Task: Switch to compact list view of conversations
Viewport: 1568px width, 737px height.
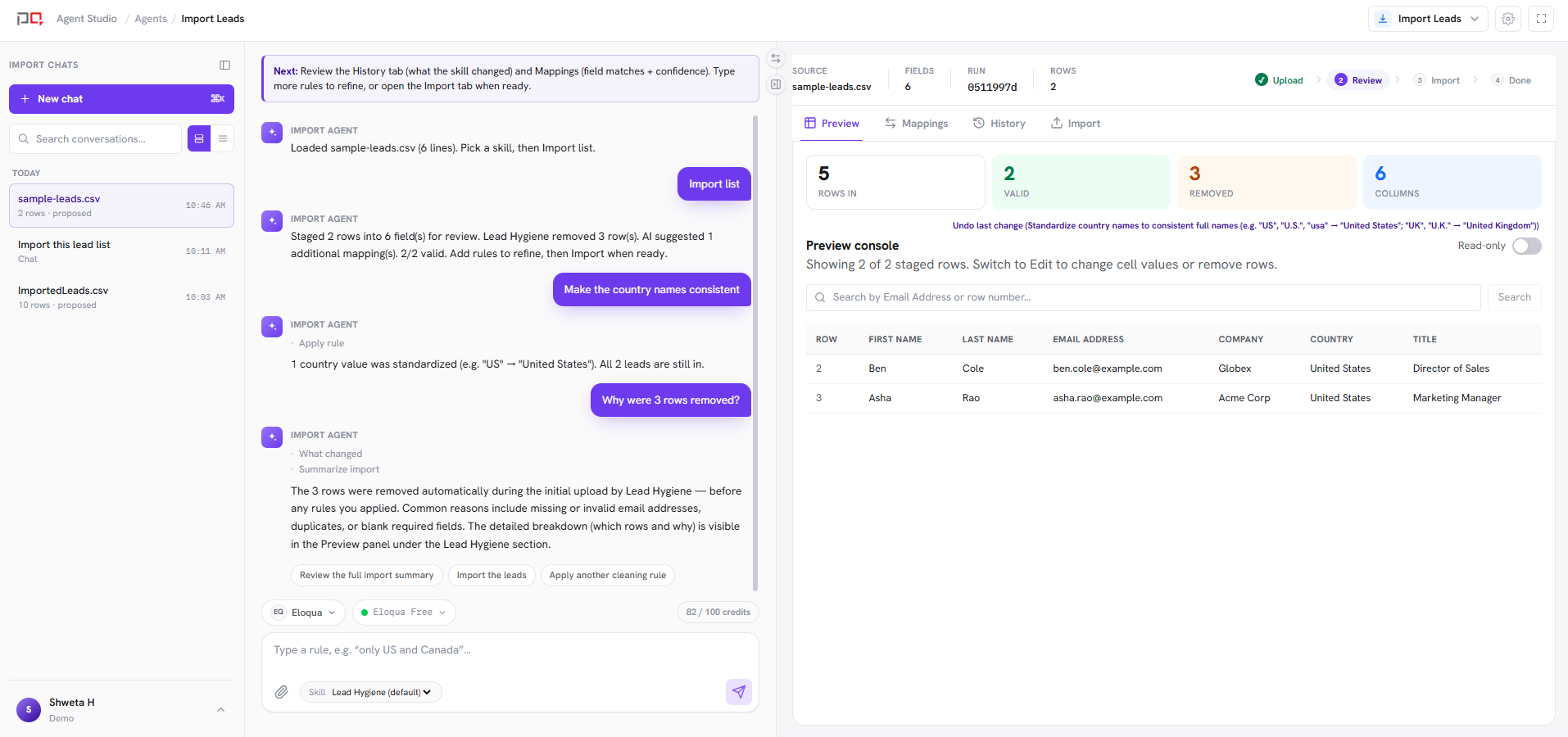Action: (x=222, y=139)
